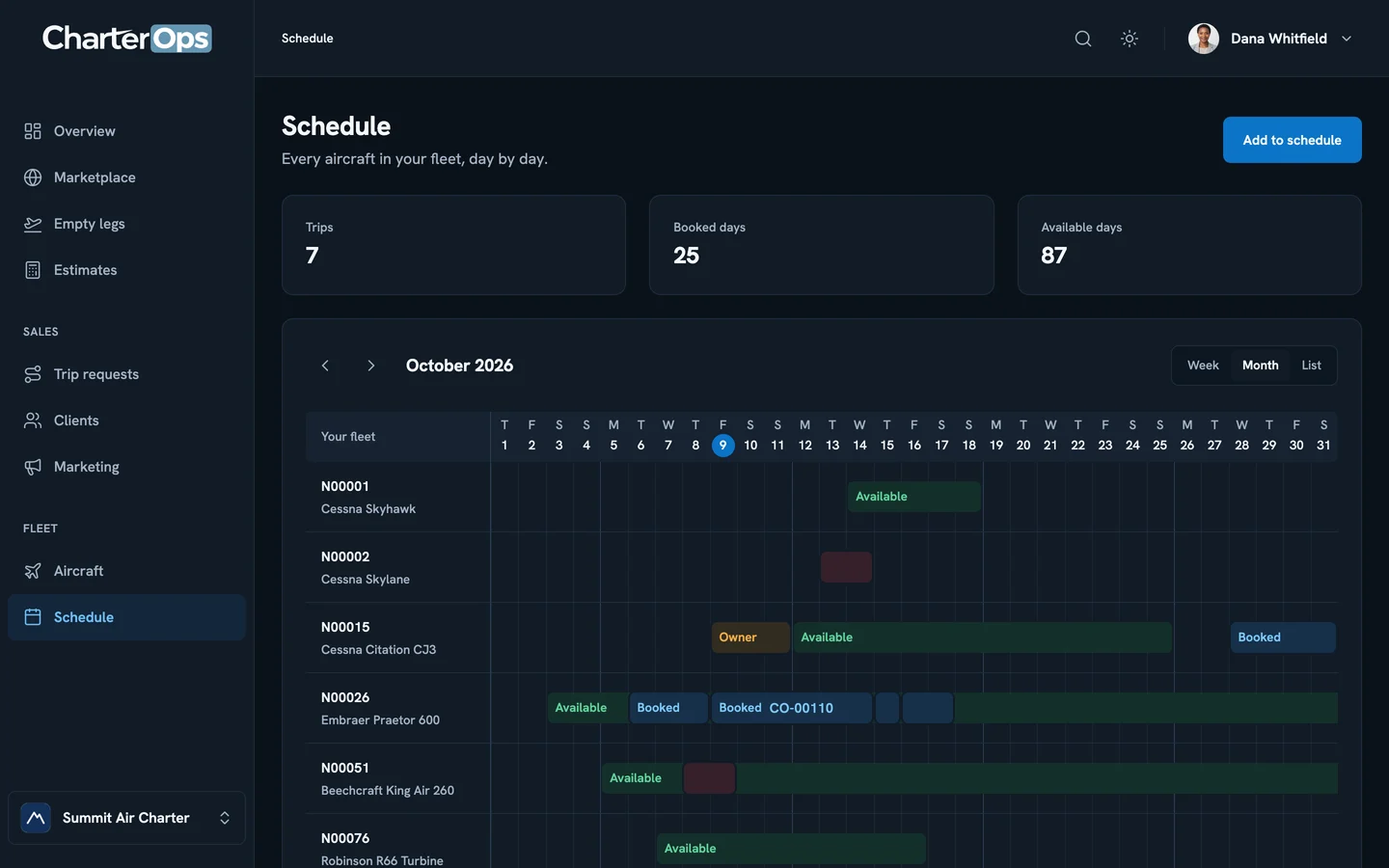Open the Clients page
Viewport: 1389px width, 868px height.
[126, 420]
